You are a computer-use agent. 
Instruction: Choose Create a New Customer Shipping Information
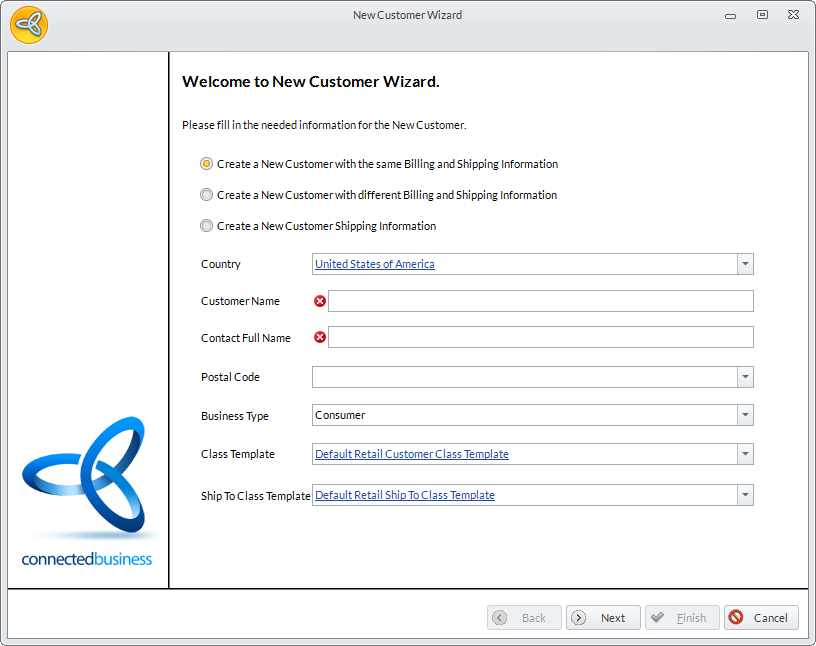tap(207, 226)
